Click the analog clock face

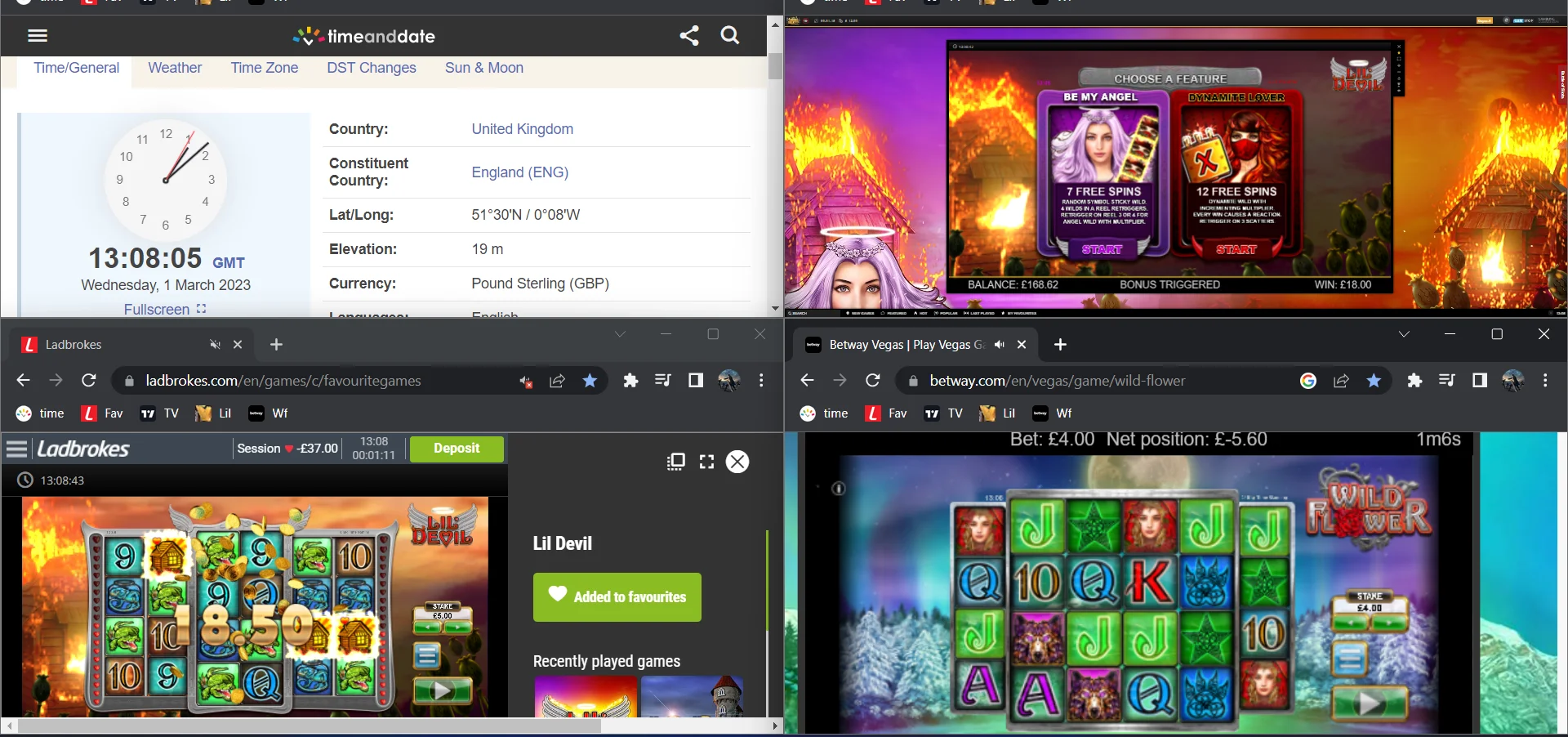tap(166, 180)
